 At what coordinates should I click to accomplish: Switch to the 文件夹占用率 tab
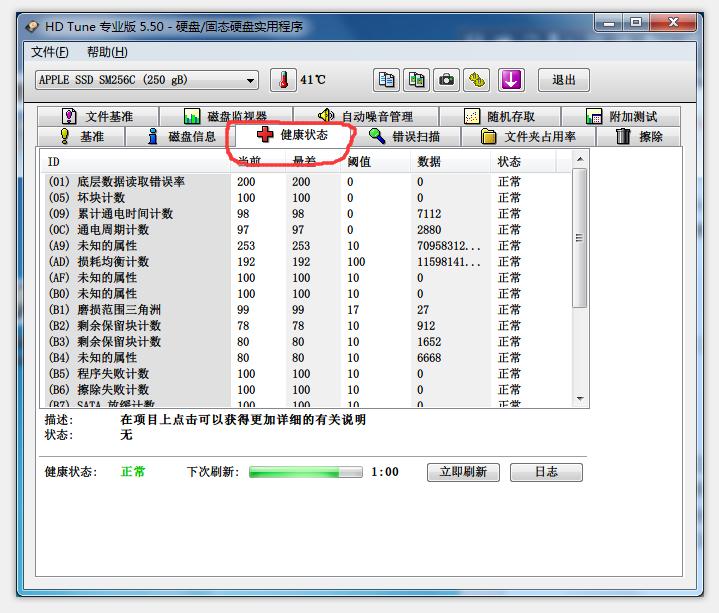[x=528, y=137]
